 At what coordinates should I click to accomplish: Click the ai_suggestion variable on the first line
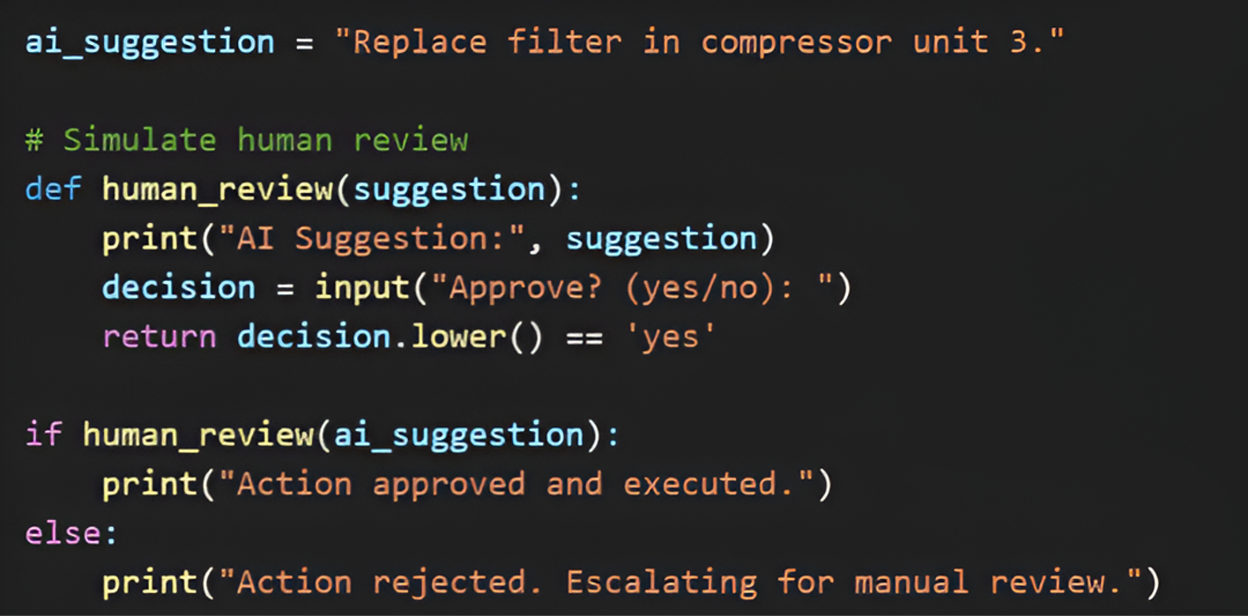(x=148, y=43)
